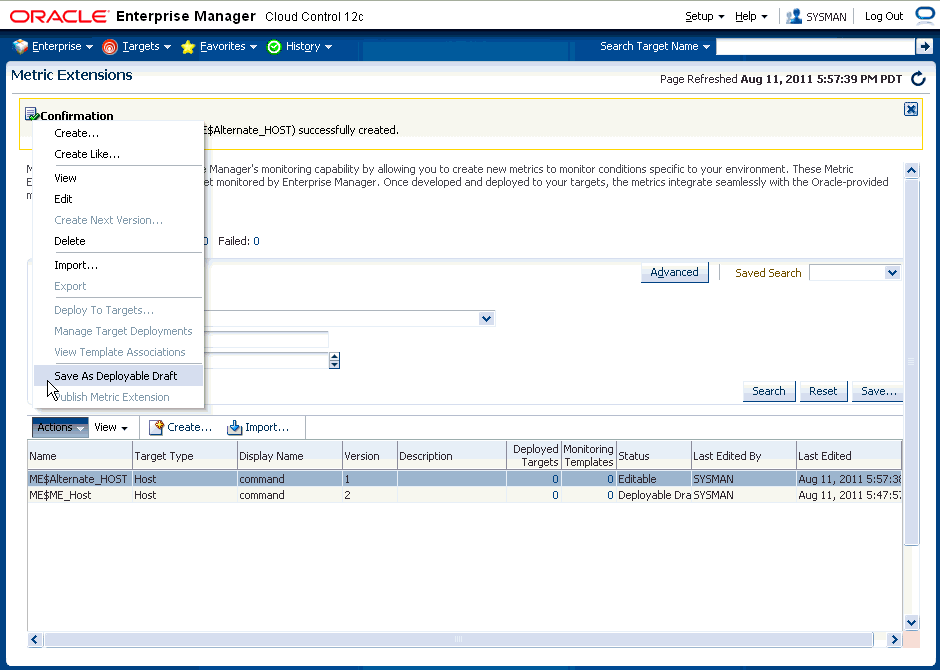
Task: Click the Version column header
Action: click(x=370, y=456)
